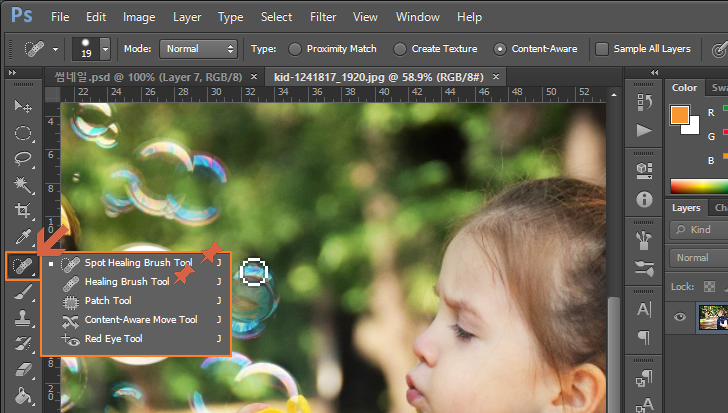Switch to the 썸네일.psd document tab
Screen dimensions: 728x413
(x=148, y=77)
